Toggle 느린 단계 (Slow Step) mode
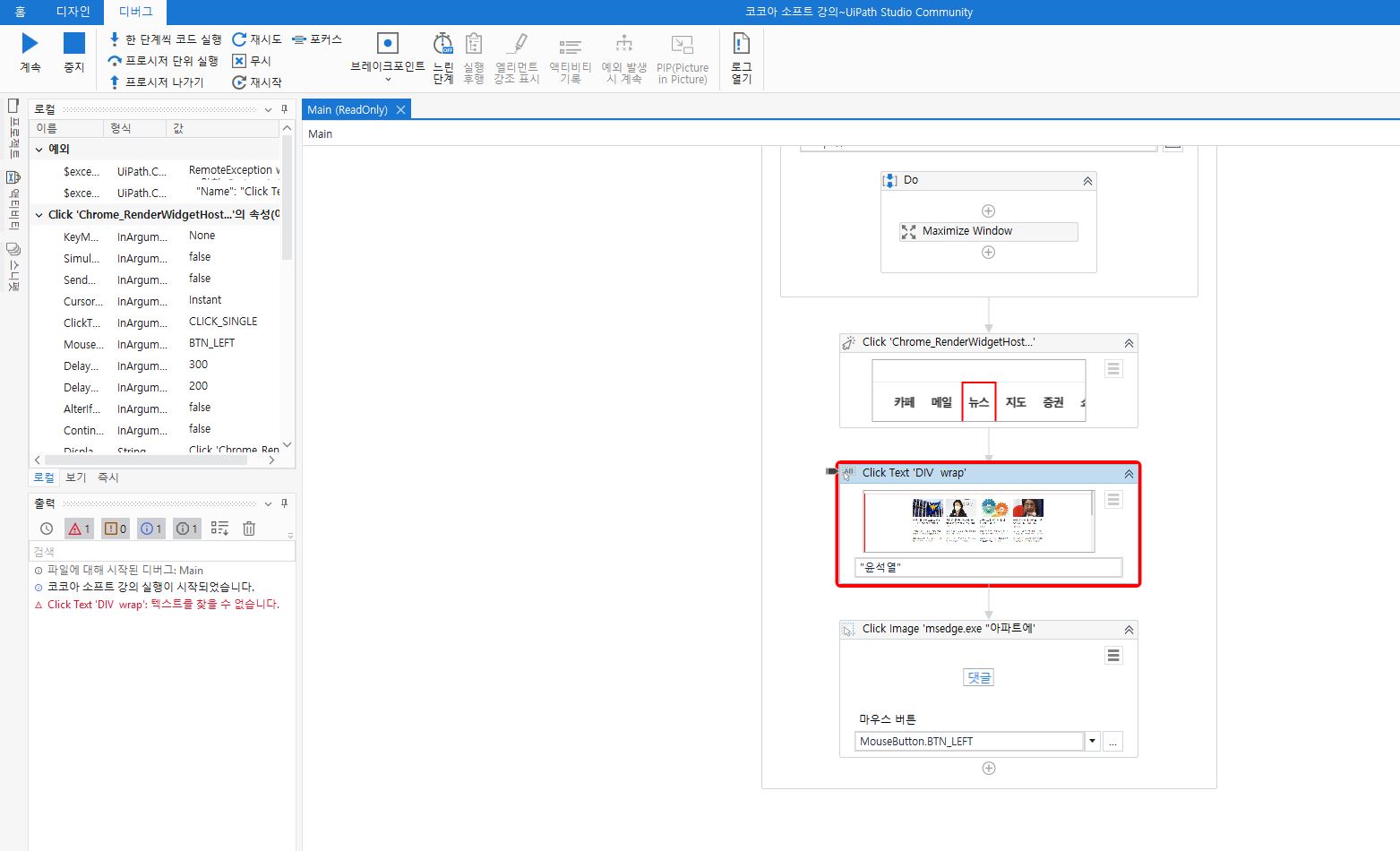Screen dimensions: 1400x851 pyautogui.click(x=443, y=57)
